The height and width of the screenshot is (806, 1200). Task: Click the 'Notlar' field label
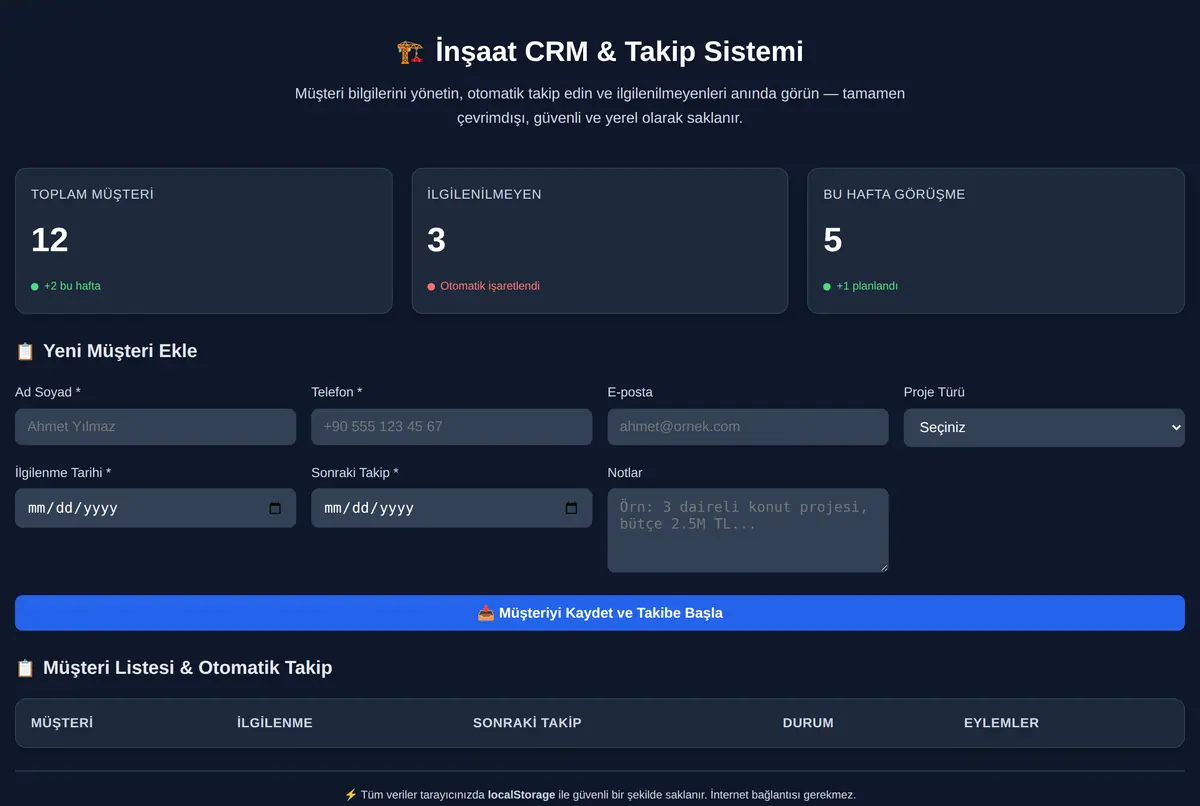625,472
